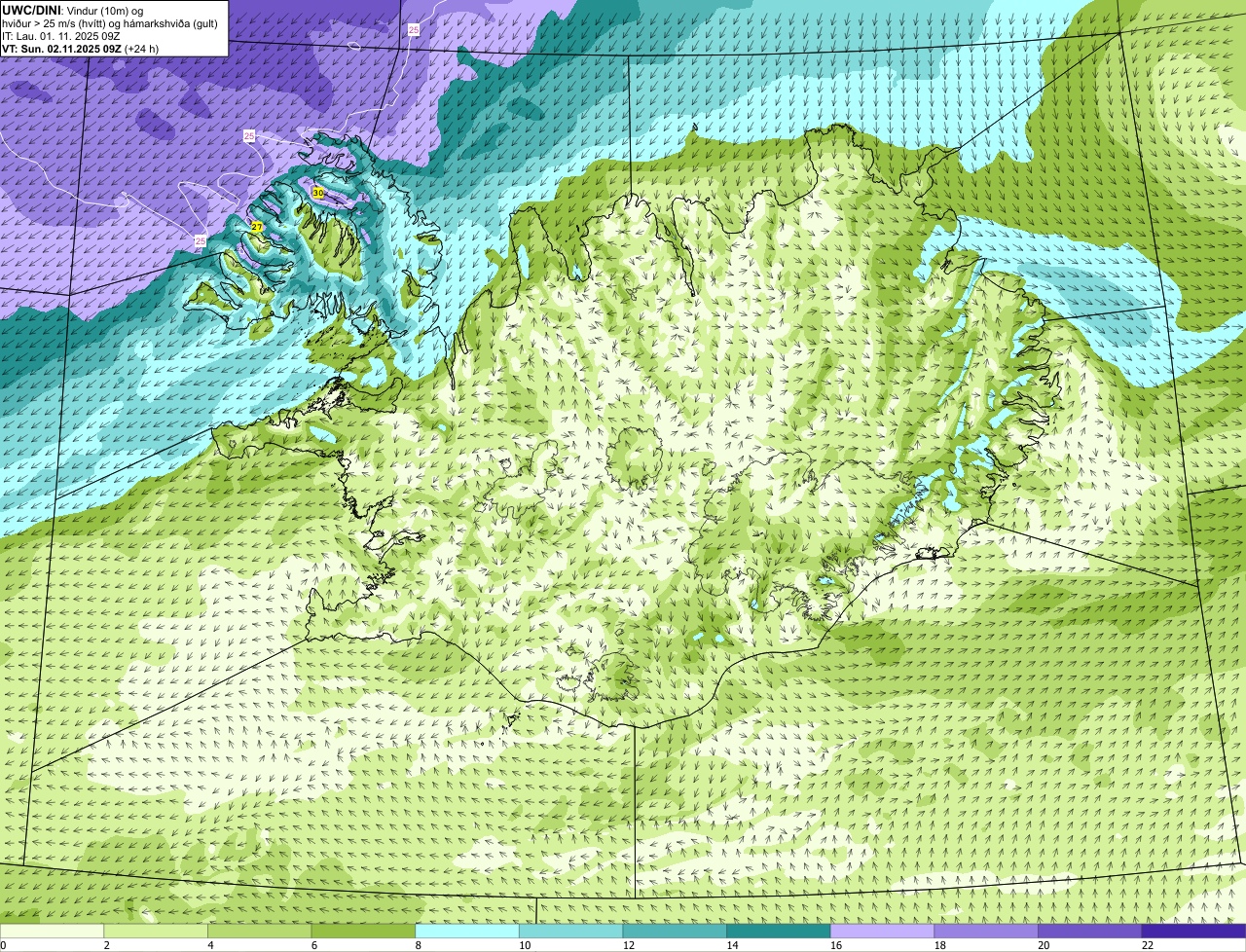The width and height of the screenshot is (1246, 952).
Task: Select the 2–4 m/s legend color swatch
Action: click(x=156, y=931)
